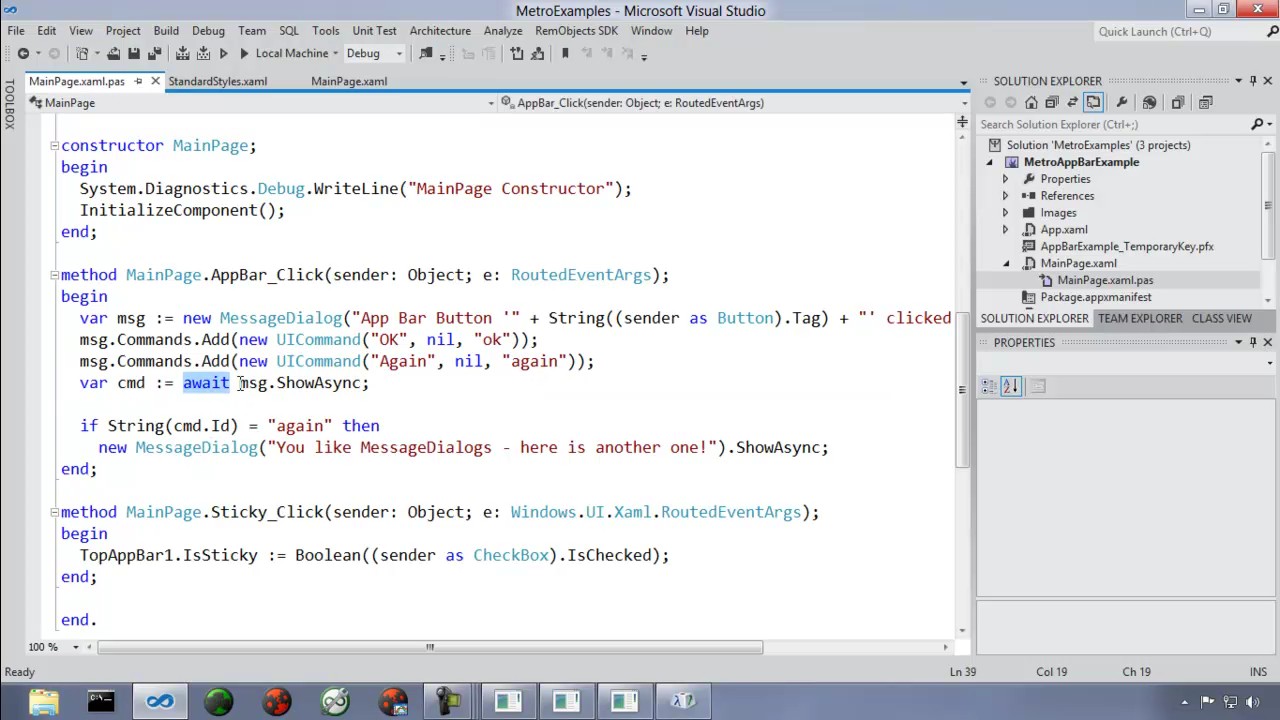Click the camcorder icon on taskbar
The height and width of the screenshot is (720, 1280).
(x=450, y=701)
